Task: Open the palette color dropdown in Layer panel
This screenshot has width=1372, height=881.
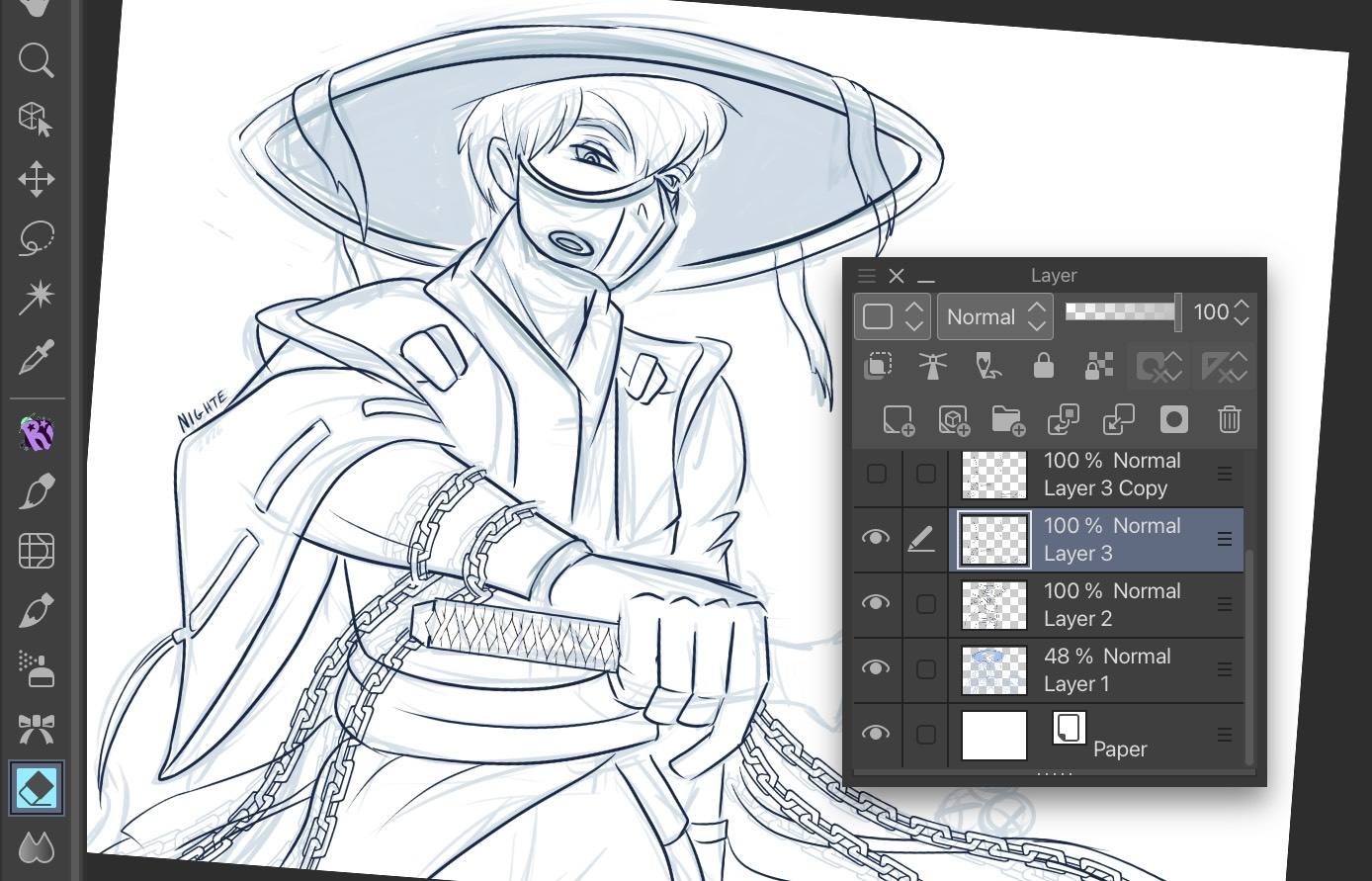Action: (x=893, y=316)
